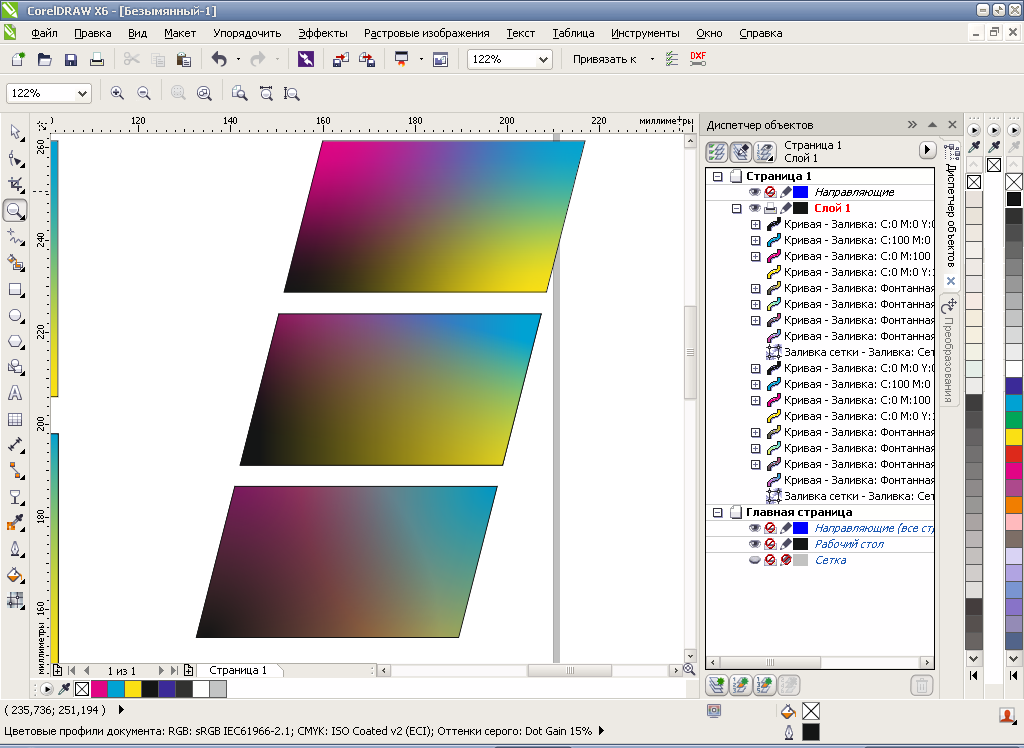Screen dimensions: 1024x748
Task: Toggle the edit pencil of Слой 1
Action: (x=786, y=208)
